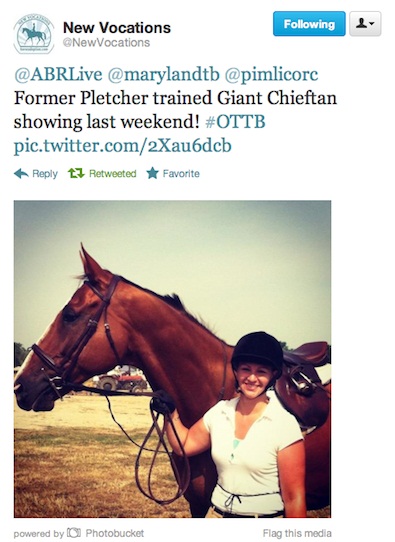
Task: Open the user actions dropdown
Action: tap(365, 24)
